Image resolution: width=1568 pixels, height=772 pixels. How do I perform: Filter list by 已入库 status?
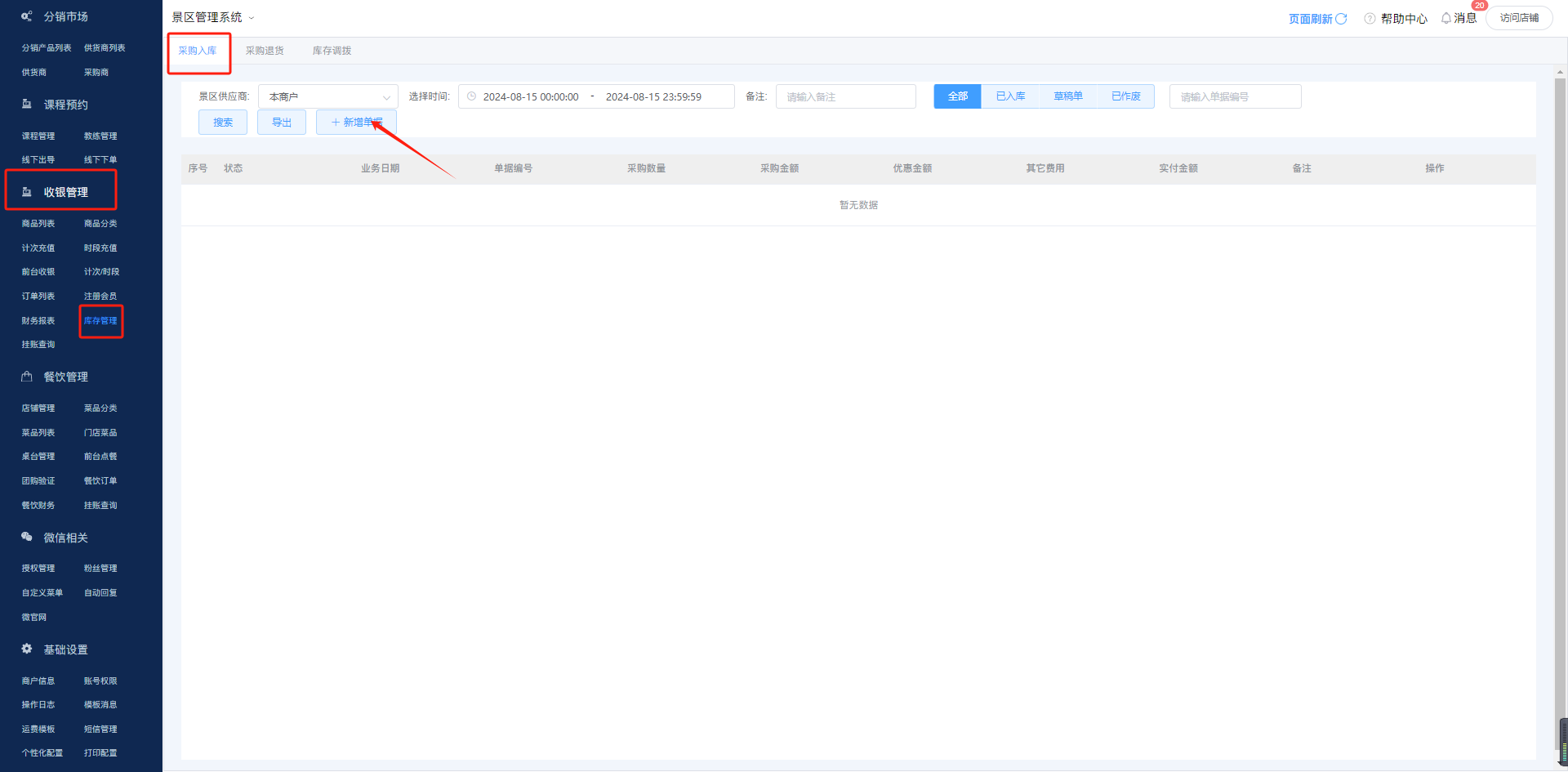1010,96
